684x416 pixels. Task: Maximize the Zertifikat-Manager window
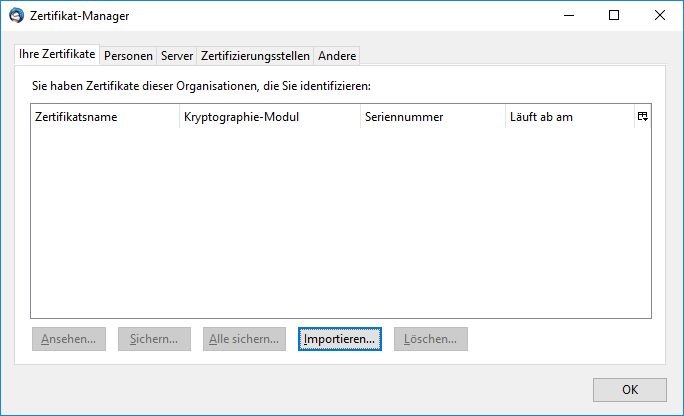[x=614, y=15]
